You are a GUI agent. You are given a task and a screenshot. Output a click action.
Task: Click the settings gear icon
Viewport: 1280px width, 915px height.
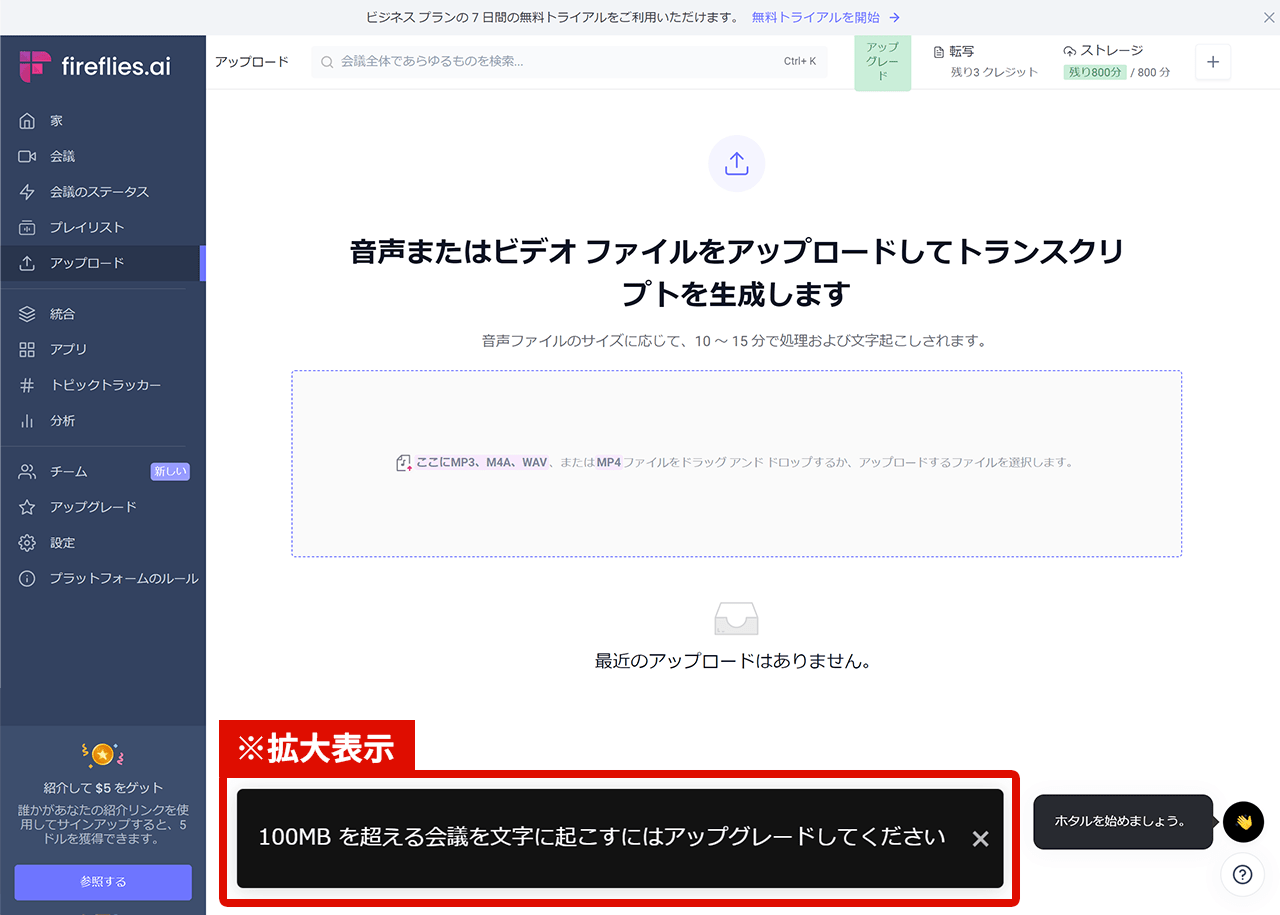pos(27,543)
